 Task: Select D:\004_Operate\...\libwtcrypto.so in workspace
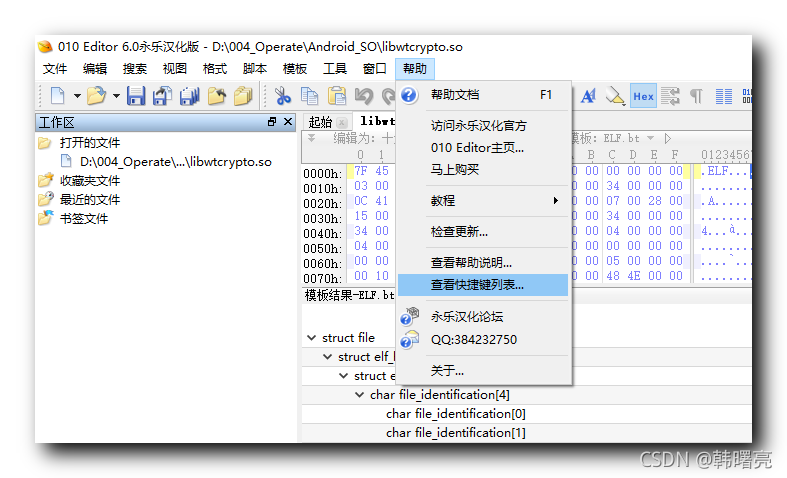click(176, 162)
